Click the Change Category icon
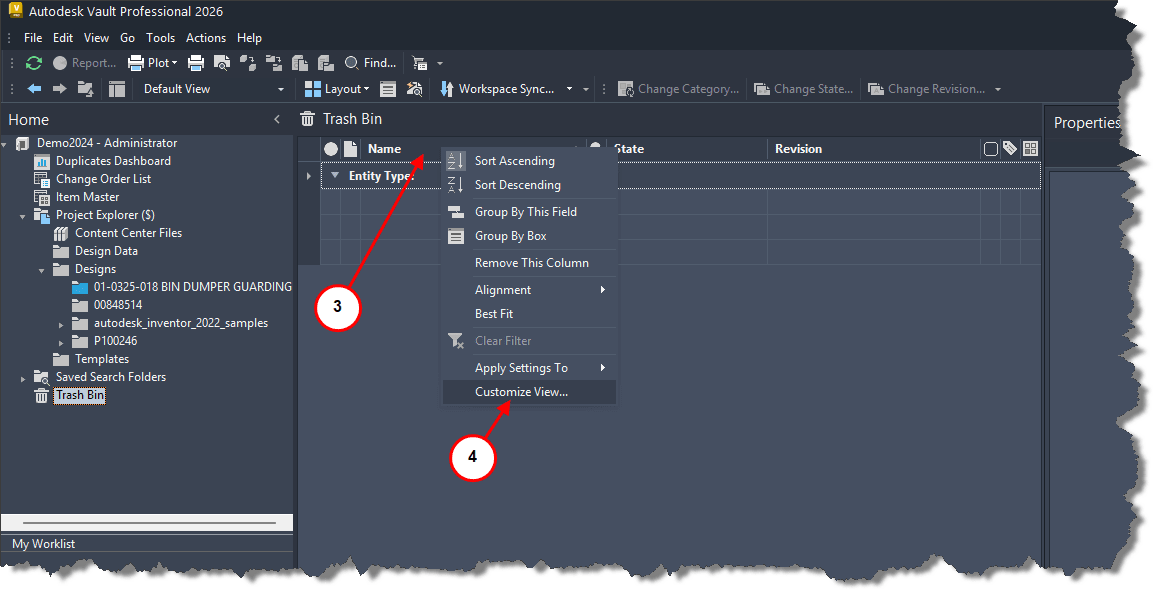Viewport: 1153px width, 590px height. pyautogui.click(x=626, y=89)
